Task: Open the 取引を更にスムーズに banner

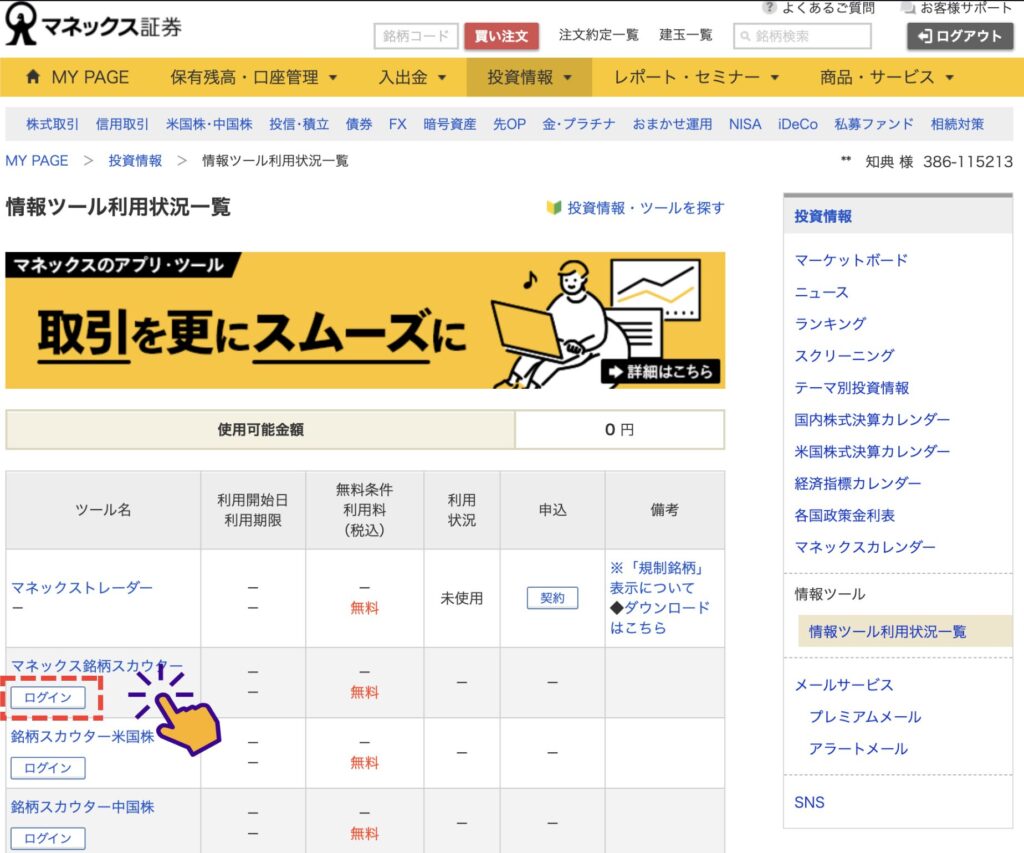Action: pos(365,321)
